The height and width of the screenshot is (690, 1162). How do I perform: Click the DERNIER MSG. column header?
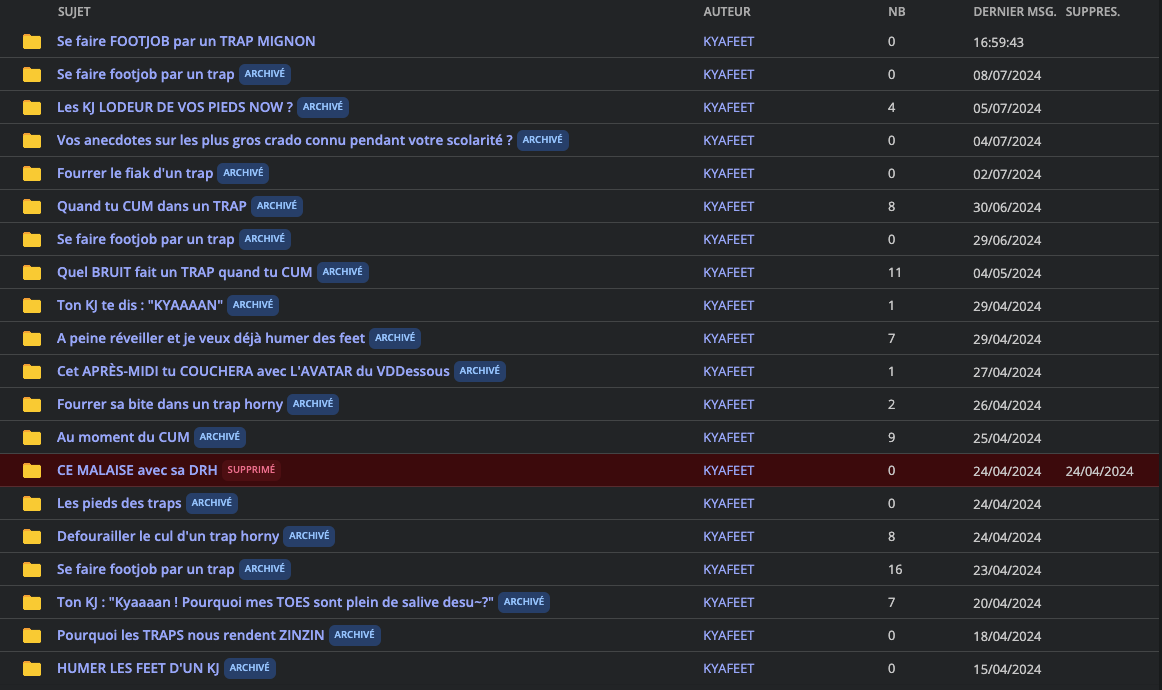(x=1015, y=12)
